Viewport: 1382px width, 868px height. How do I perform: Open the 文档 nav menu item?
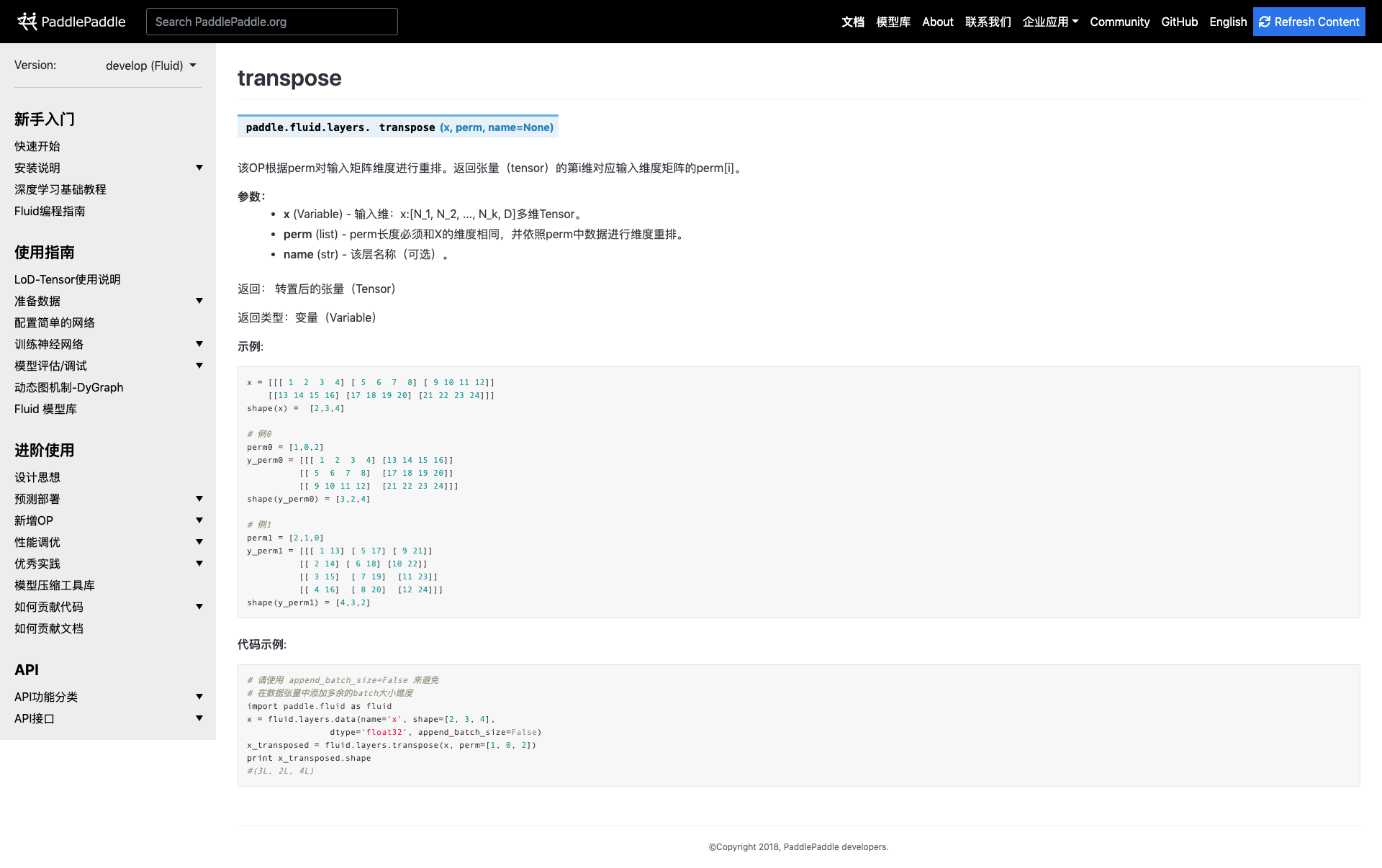pos(852,22)
